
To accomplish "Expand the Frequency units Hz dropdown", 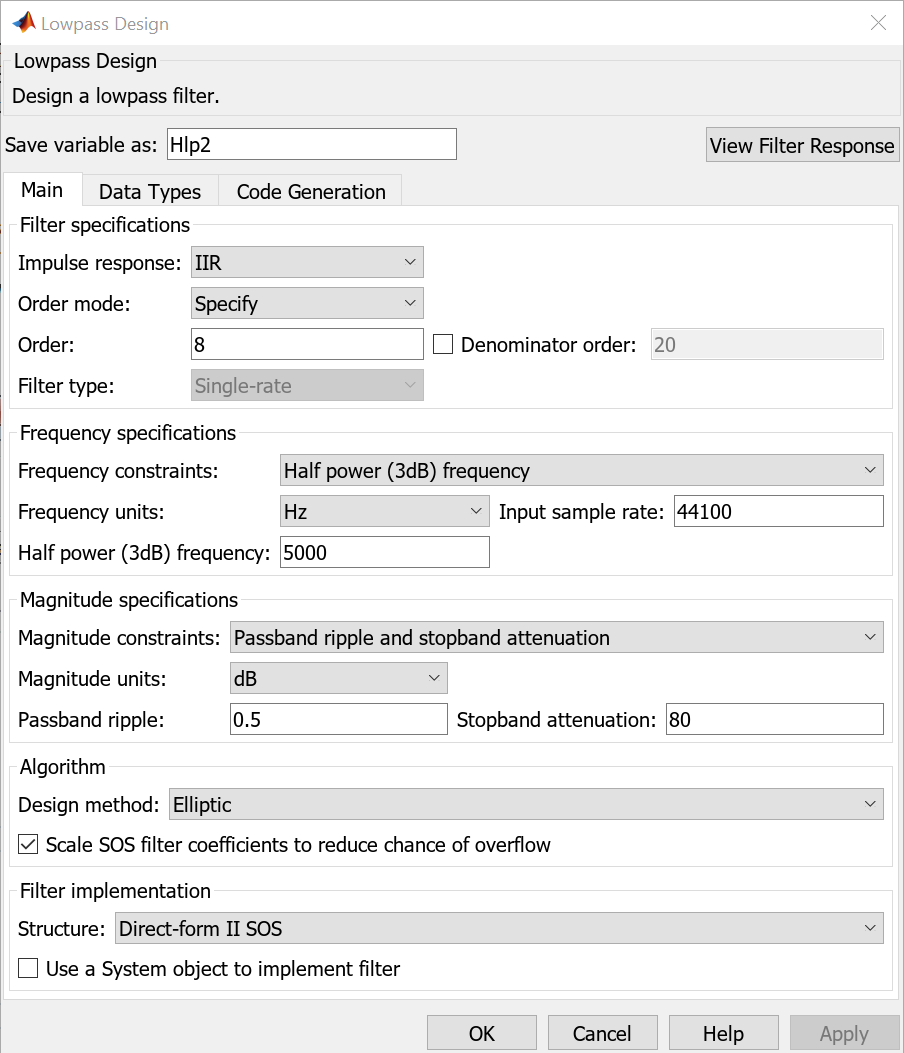I will click(385, 512).
